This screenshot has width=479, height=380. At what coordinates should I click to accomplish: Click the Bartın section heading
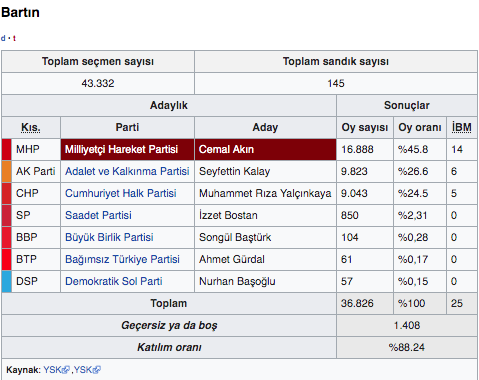coord(20,12)
